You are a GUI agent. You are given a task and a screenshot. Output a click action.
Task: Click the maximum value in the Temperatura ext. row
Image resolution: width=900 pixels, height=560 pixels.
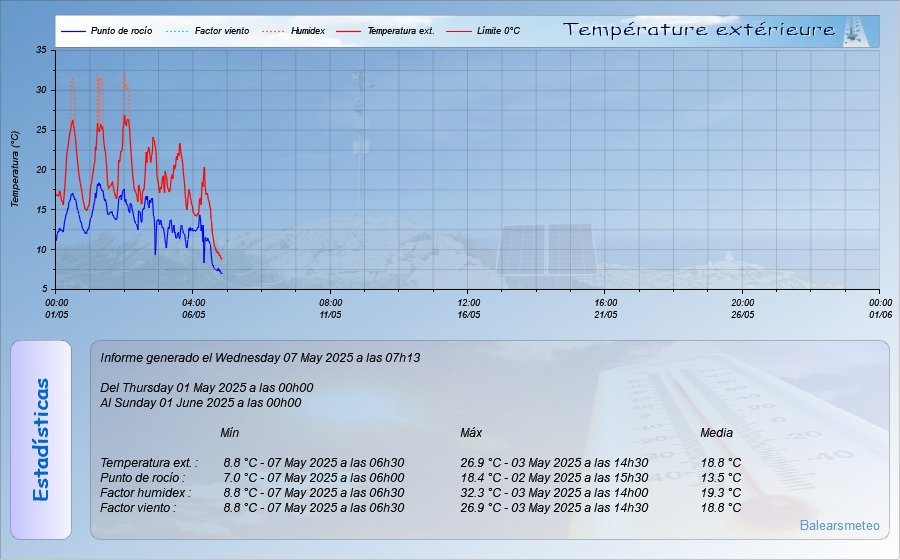[x=554, y=462]
